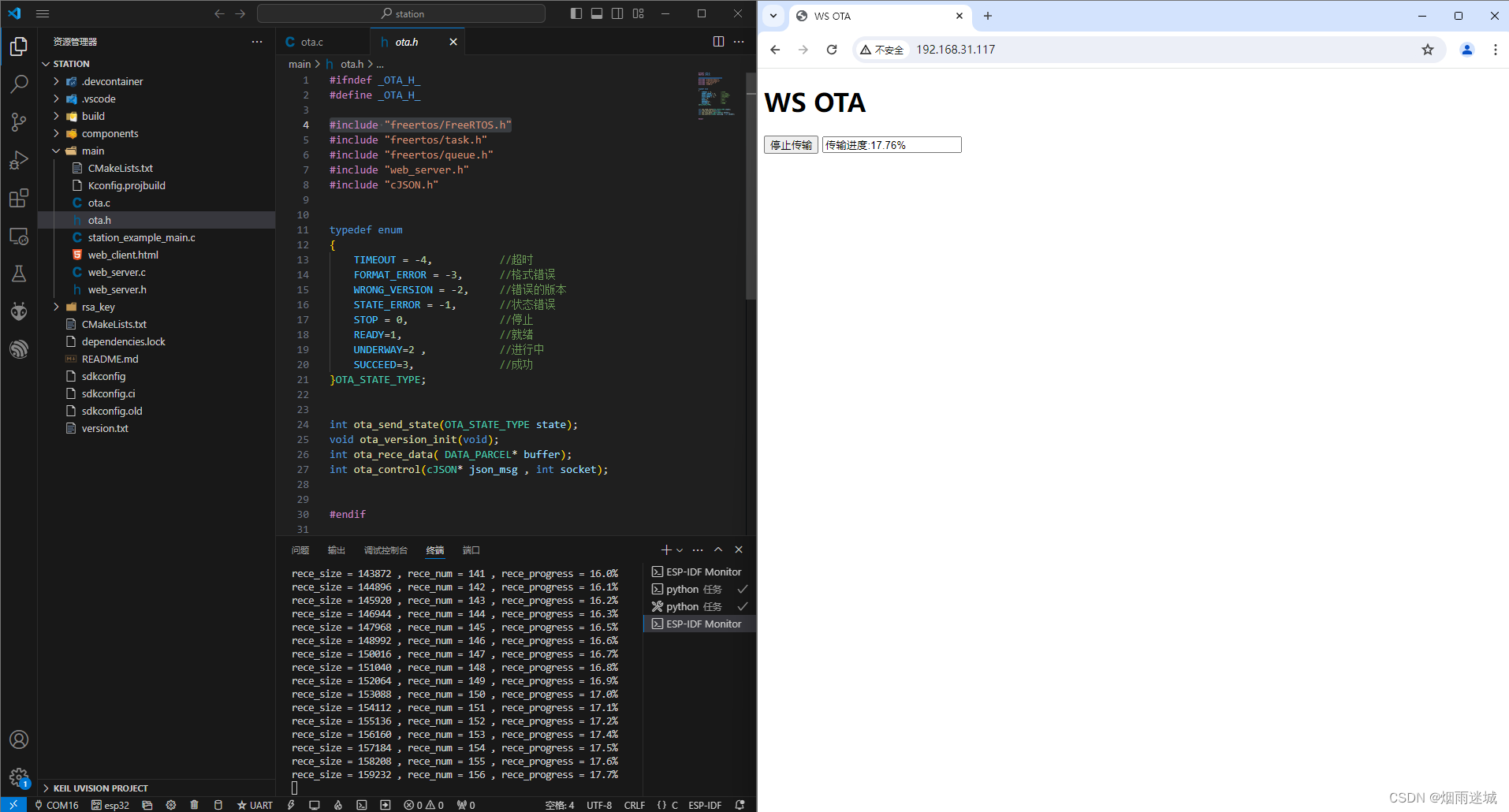The height and width of the screenshot is (812, 1509).
Task: Open errors and warnings count in status bar
Action: click(424, 805)
